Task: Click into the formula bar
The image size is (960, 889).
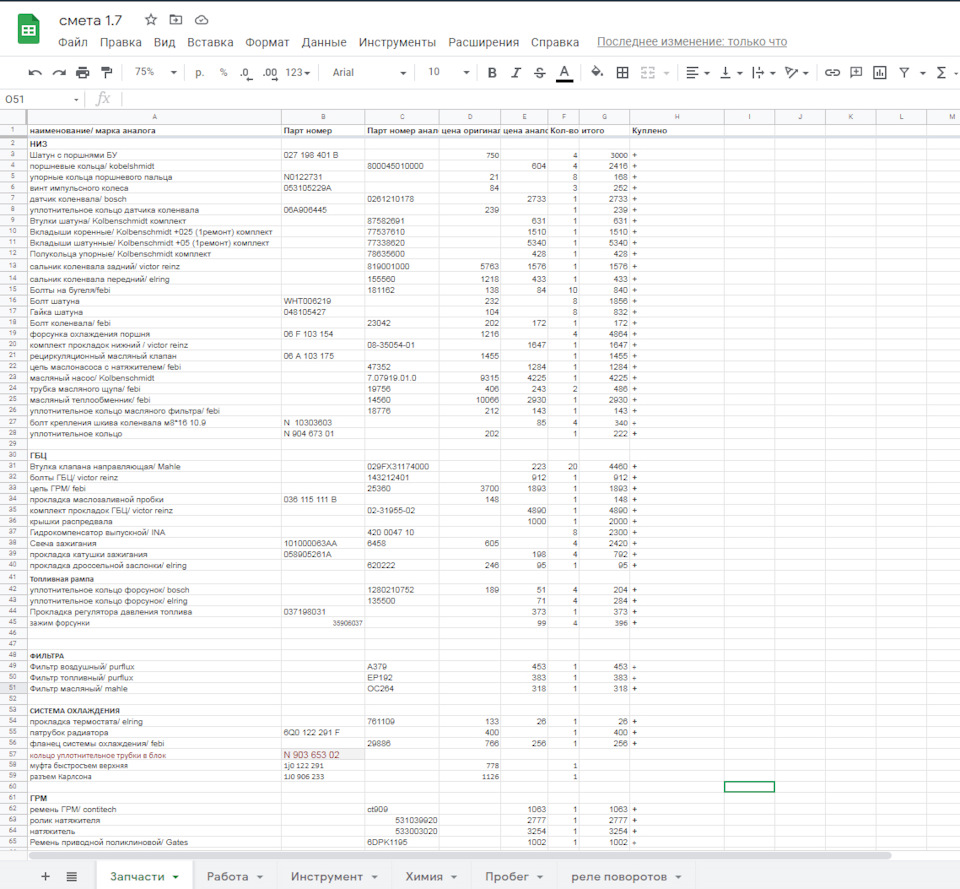Action: pyautogui.click(x=539, y=99)
